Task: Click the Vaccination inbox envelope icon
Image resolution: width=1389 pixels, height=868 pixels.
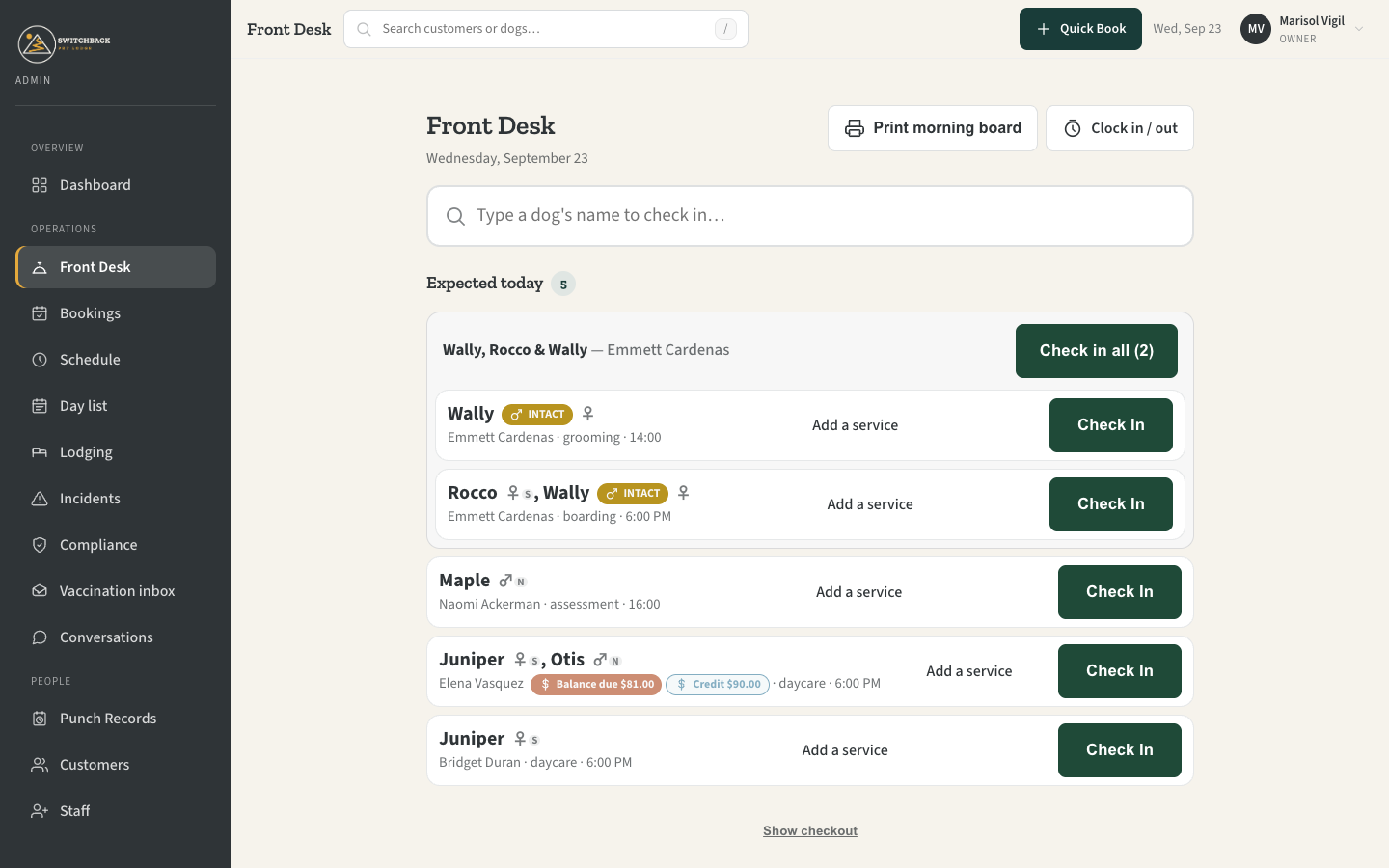Action: (40, 591)
